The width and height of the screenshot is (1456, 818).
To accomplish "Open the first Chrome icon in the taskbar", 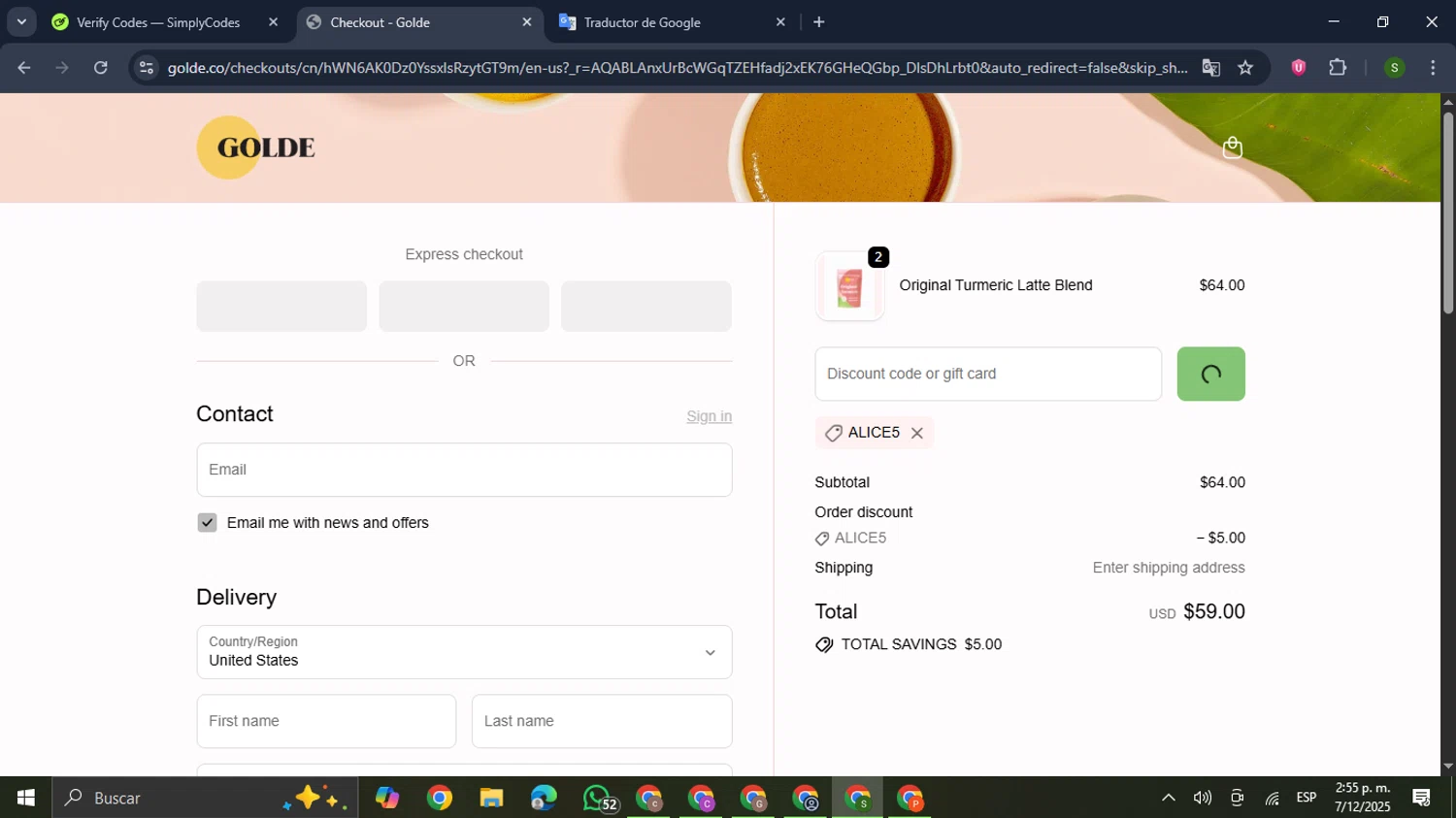I will click(x=440, y=798).
